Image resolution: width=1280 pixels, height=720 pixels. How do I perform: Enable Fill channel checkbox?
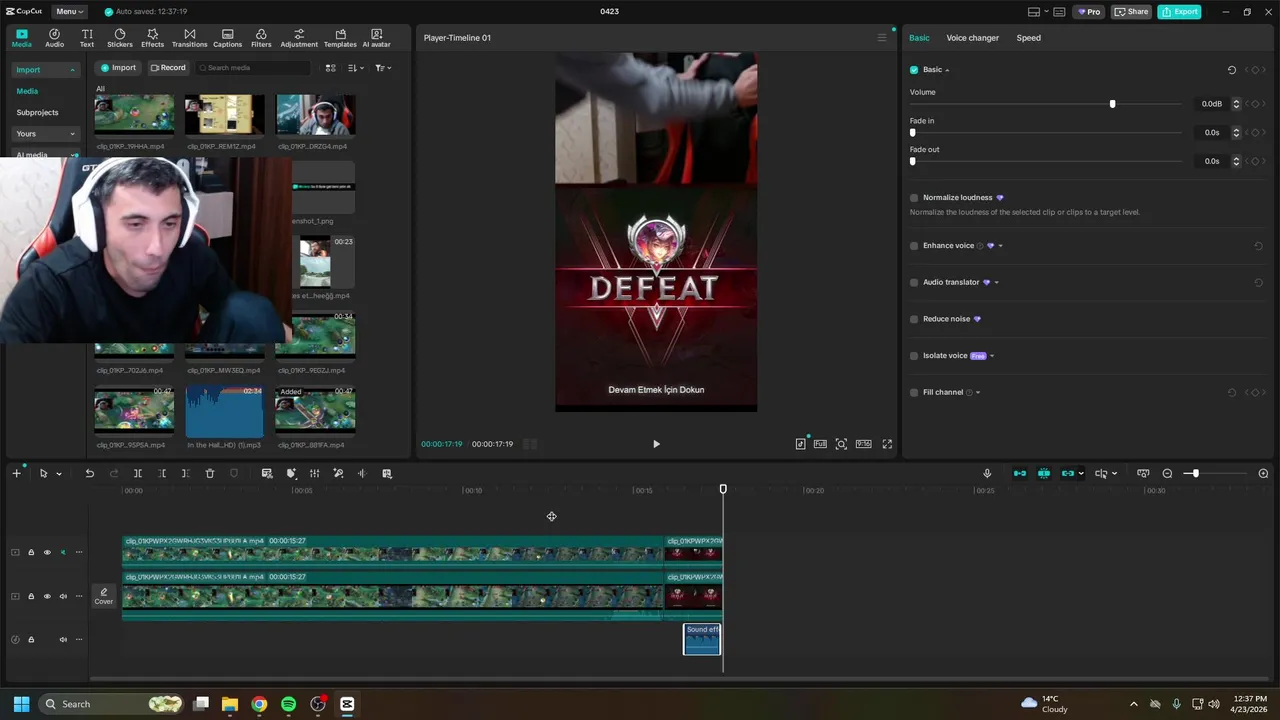click(x=914, y=392)
